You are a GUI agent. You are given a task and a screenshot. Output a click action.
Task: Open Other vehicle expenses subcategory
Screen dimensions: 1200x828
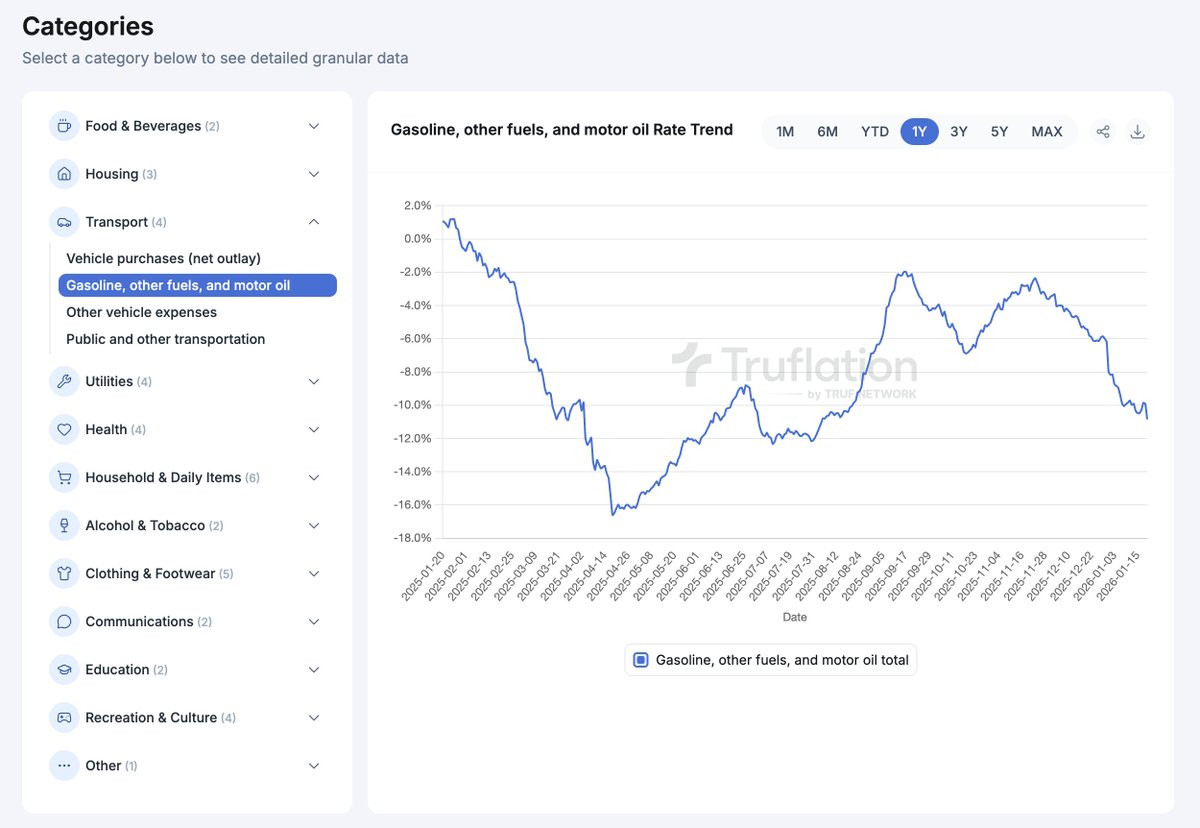tap(142, 312)
